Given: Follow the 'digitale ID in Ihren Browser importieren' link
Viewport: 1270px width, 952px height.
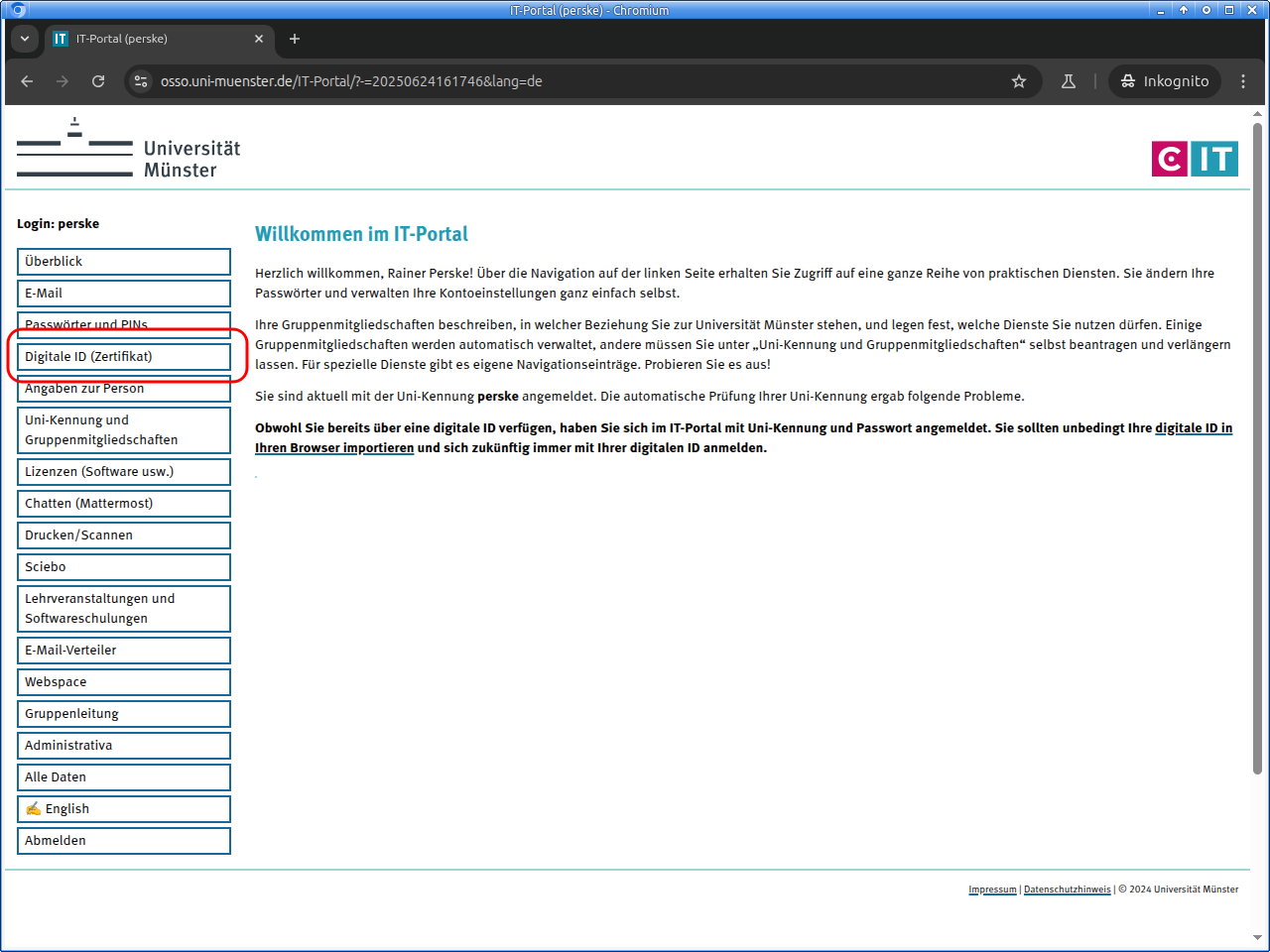Looking at the screenshot, I should 1193,428.
